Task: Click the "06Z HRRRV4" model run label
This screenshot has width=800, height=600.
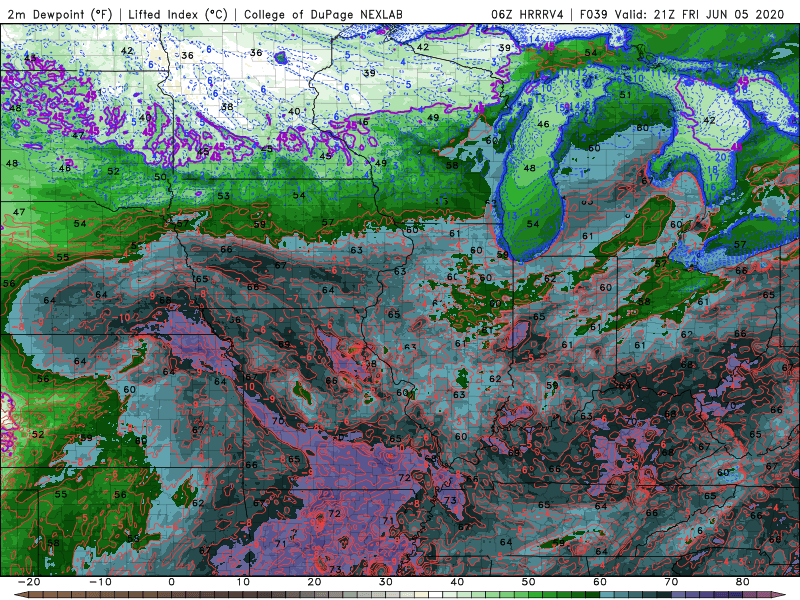Action: [527, 14]
